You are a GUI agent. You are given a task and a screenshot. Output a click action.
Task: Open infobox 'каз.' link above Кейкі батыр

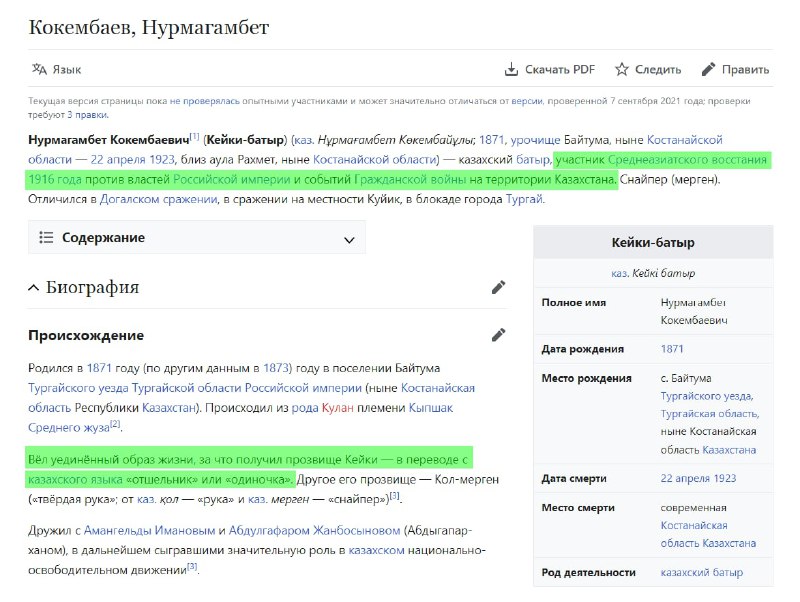[620, 273]
